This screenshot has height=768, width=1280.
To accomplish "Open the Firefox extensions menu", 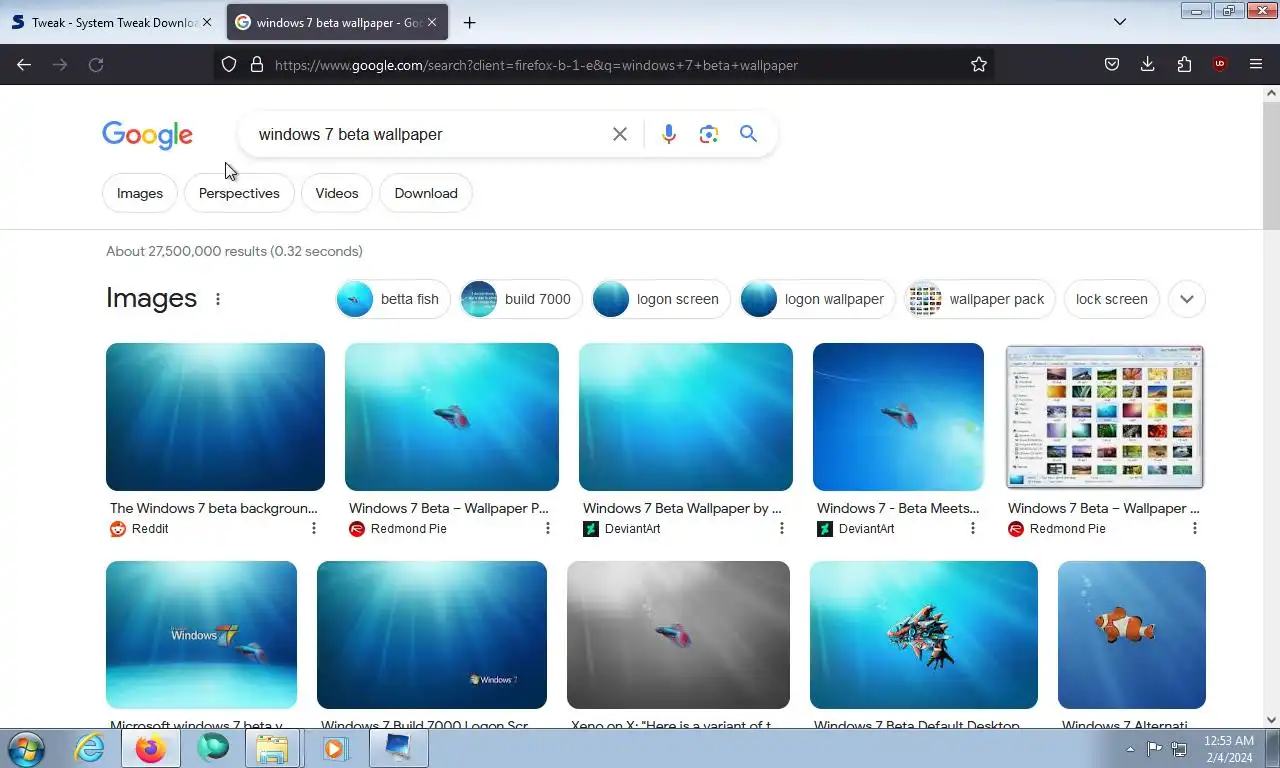I will coord(1184,64).
